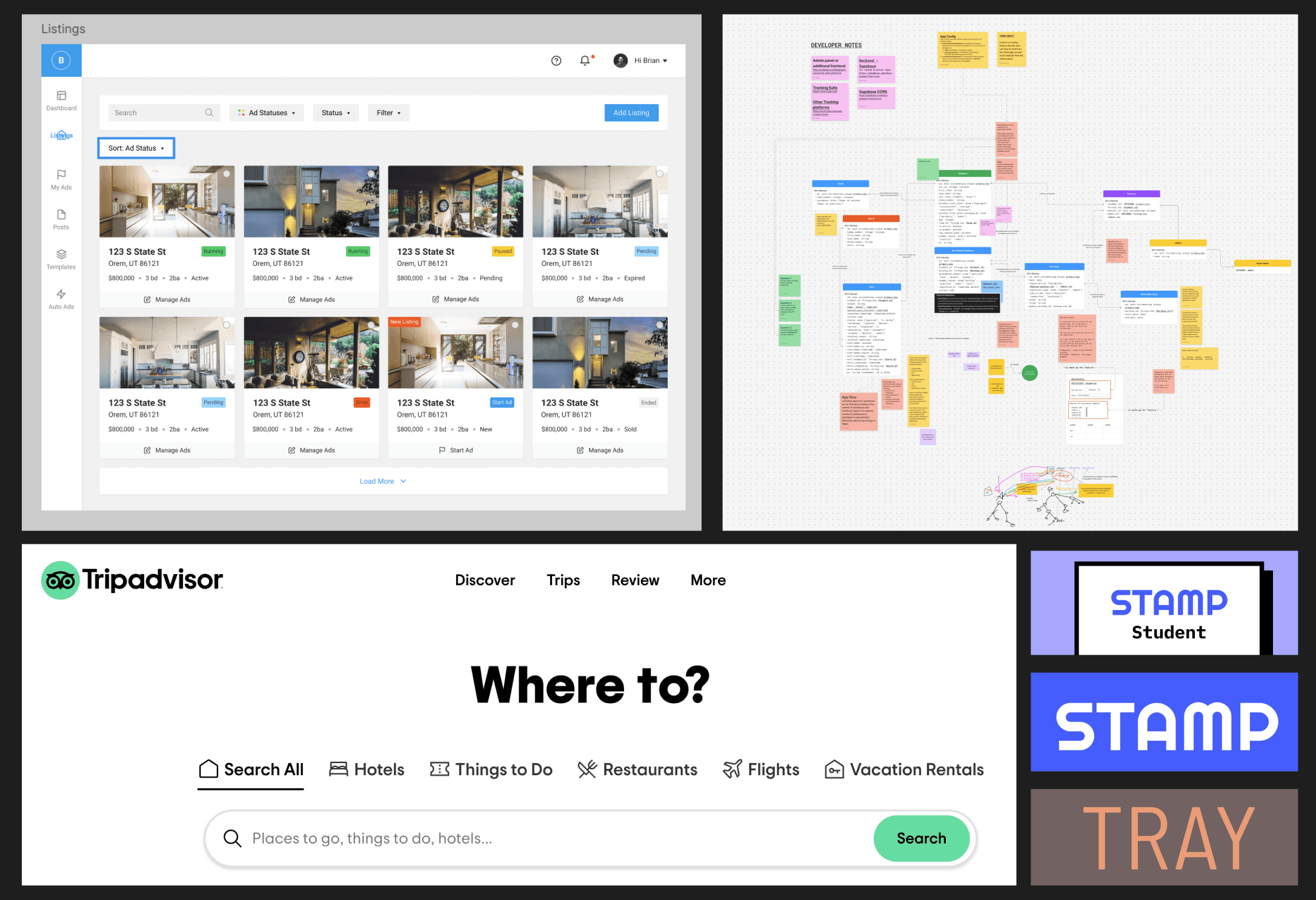Expand the Sort by Ad Status dropdown

tap(137, 148)
